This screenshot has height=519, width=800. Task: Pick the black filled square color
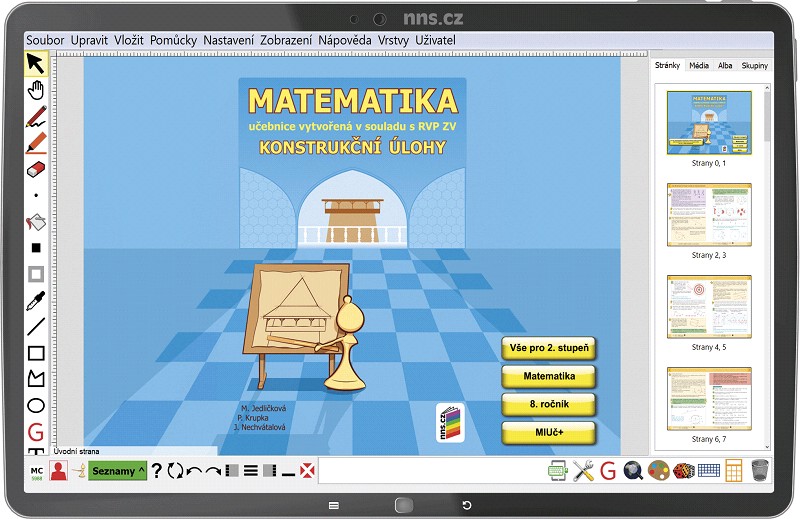pos(36,248)
